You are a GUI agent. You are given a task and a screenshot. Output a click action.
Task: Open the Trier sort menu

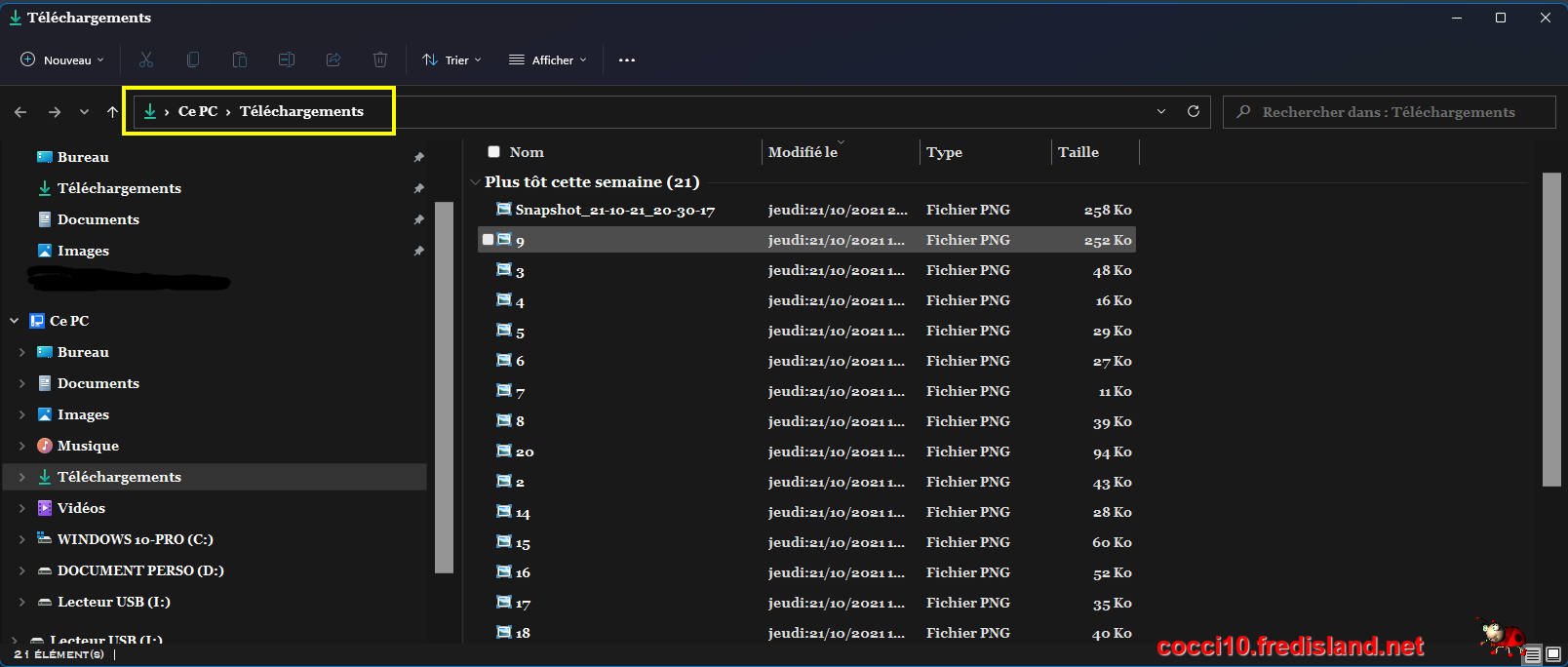(451, 60)
